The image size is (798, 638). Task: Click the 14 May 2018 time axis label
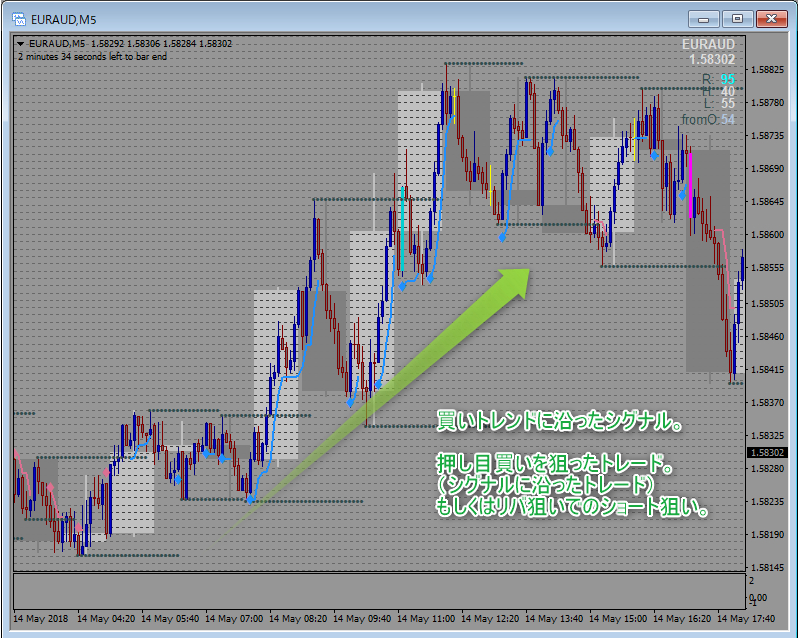pos(41,619)
